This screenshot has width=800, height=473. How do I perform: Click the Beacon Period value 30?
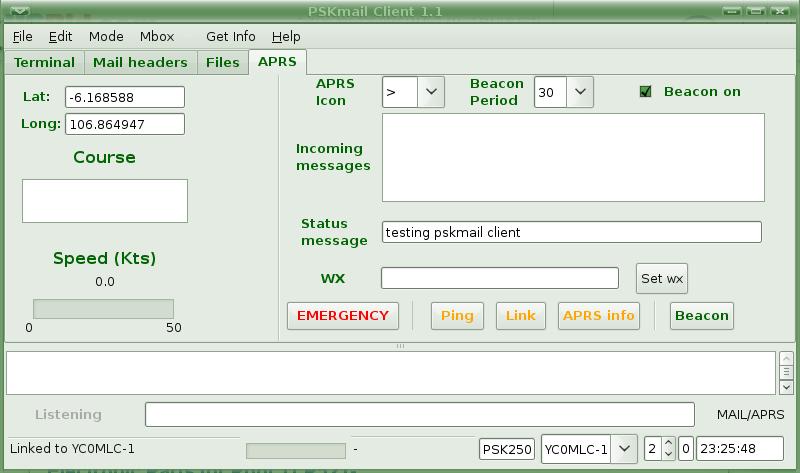tap(551, 92)
